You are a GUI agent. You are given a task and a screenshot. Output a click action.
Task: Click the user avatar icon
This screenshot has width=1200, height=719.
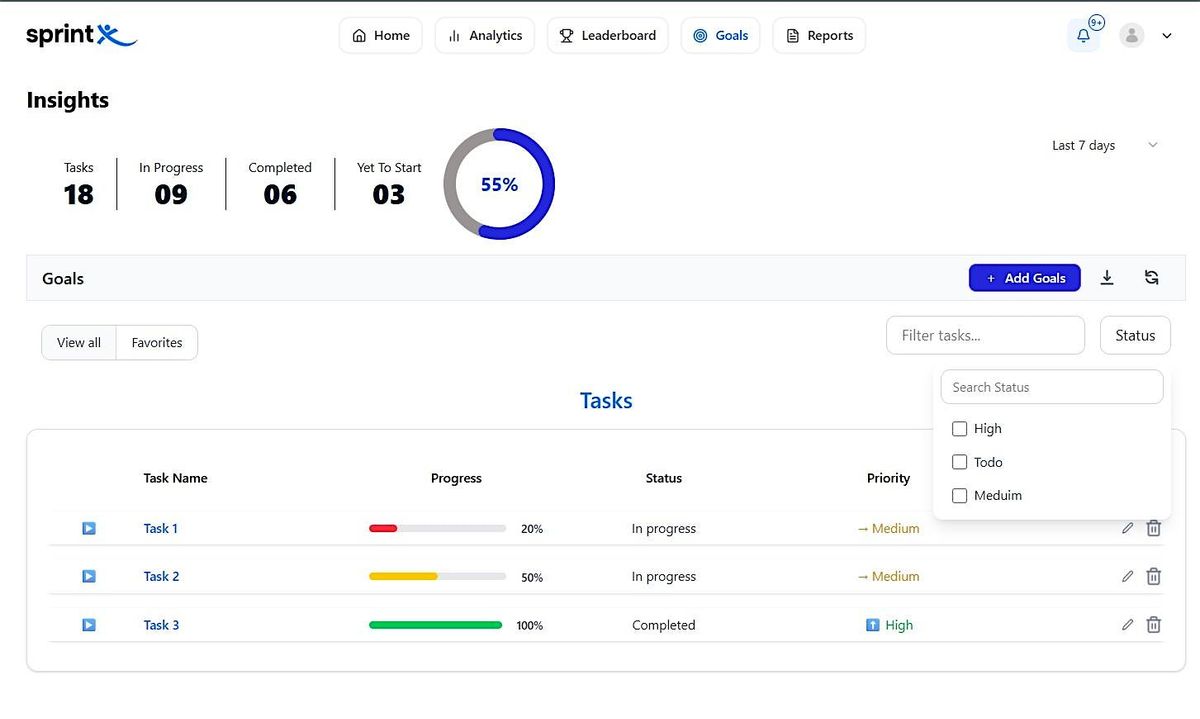tap(1131, 36)
